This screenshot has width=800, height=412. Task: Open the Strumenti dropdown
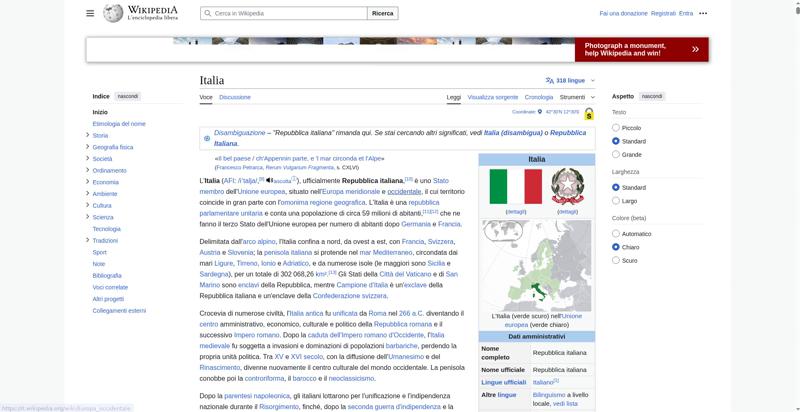(x=577, y=97)
